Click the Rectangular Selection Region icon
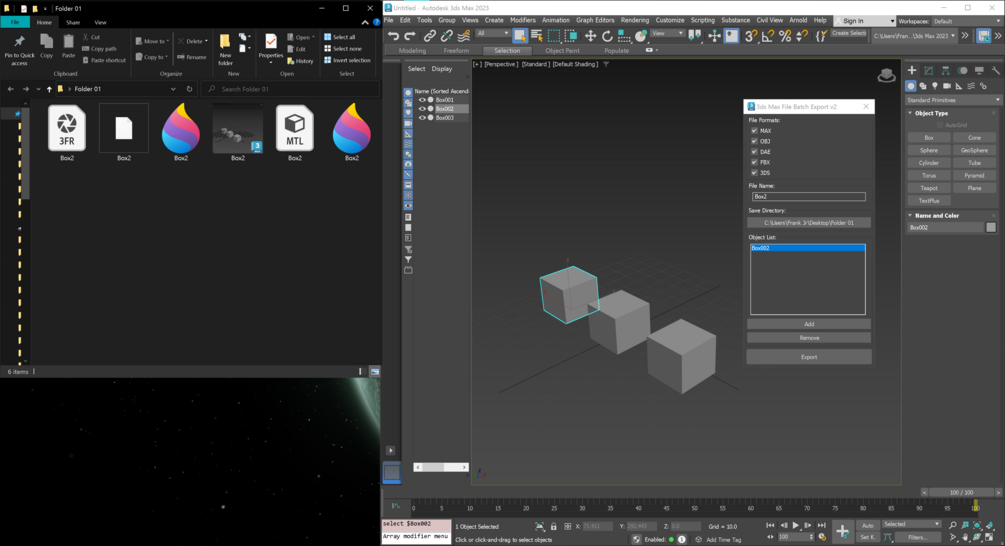The height and width of the screenshot is (546, 1005). click(x=554, y=36)
